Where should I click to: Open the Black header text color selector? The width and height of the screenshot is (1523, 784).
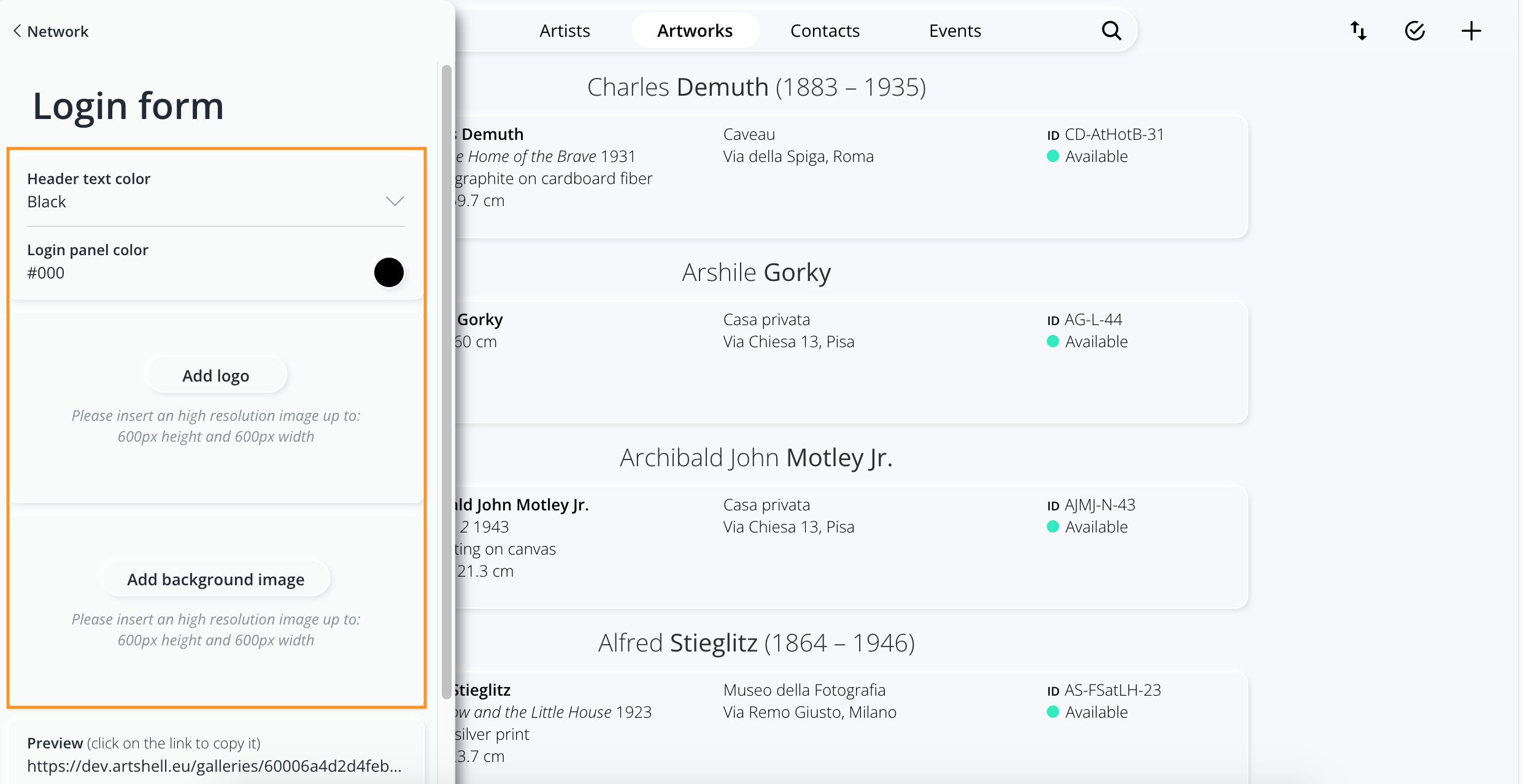[216, 191]
